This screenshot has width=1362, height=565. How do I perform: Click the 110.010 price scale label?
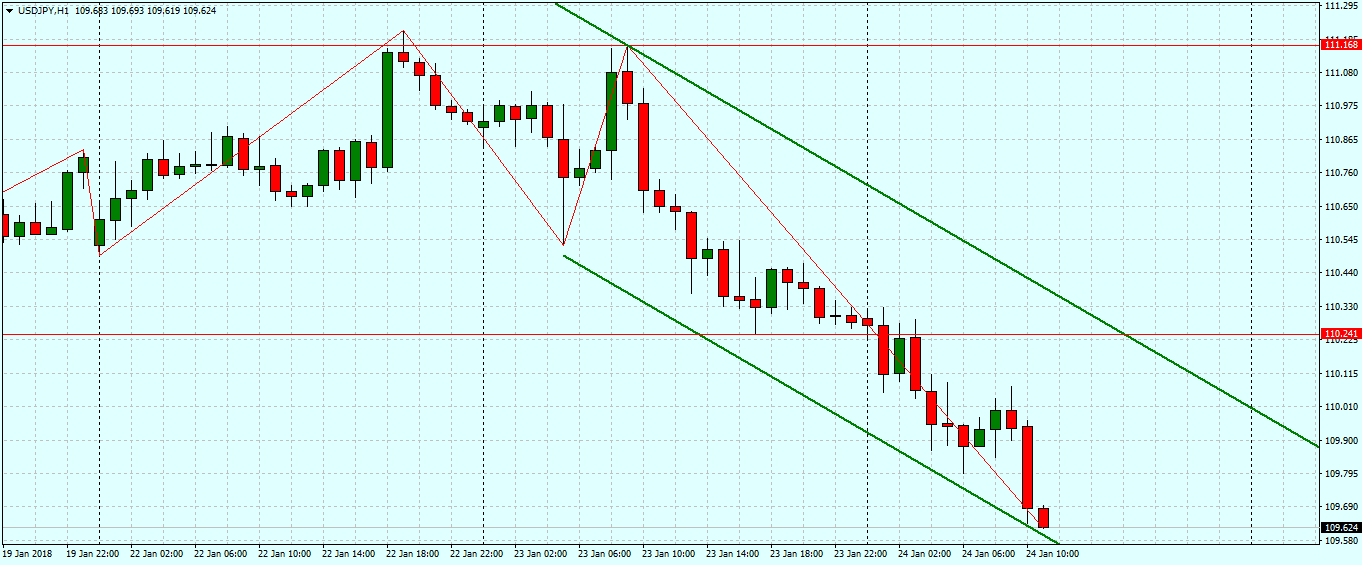pyautogui.click(x=1339, y=407)
